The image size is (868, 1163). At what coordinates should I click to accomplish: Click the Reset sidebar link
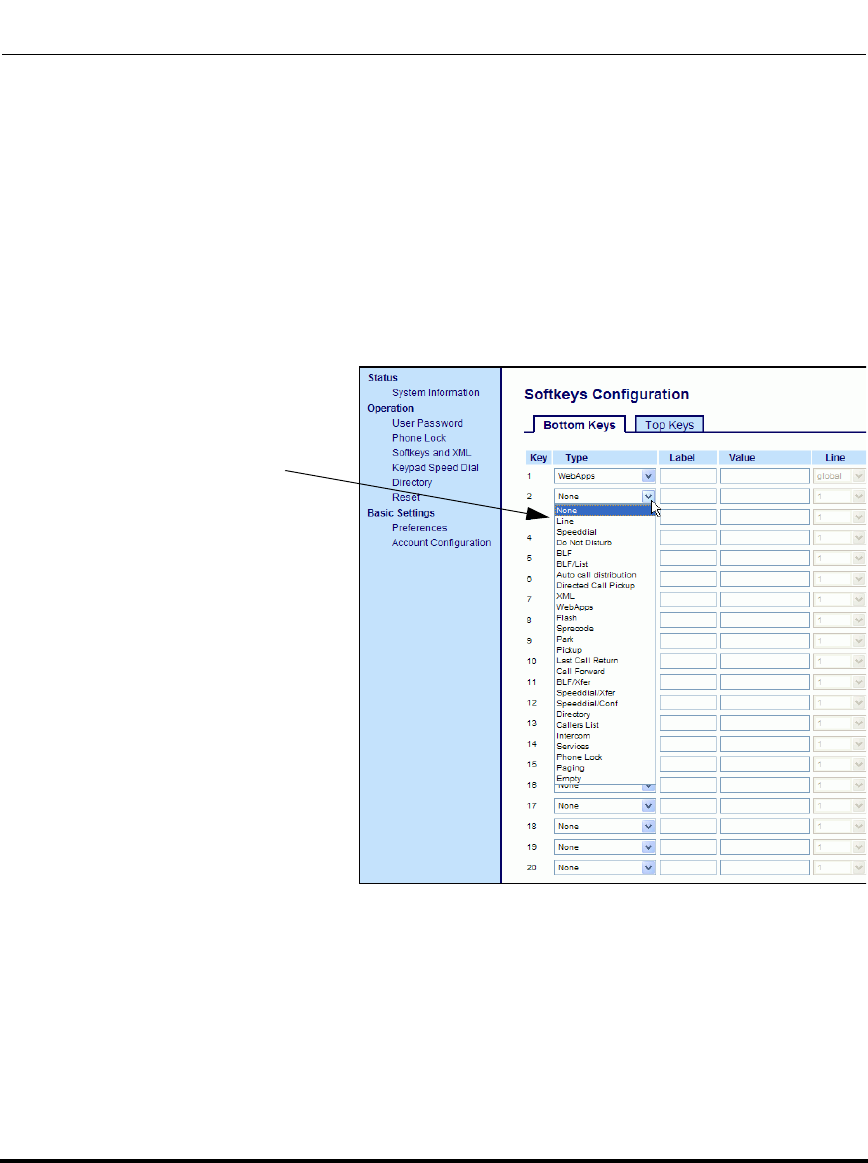(406, 497)
